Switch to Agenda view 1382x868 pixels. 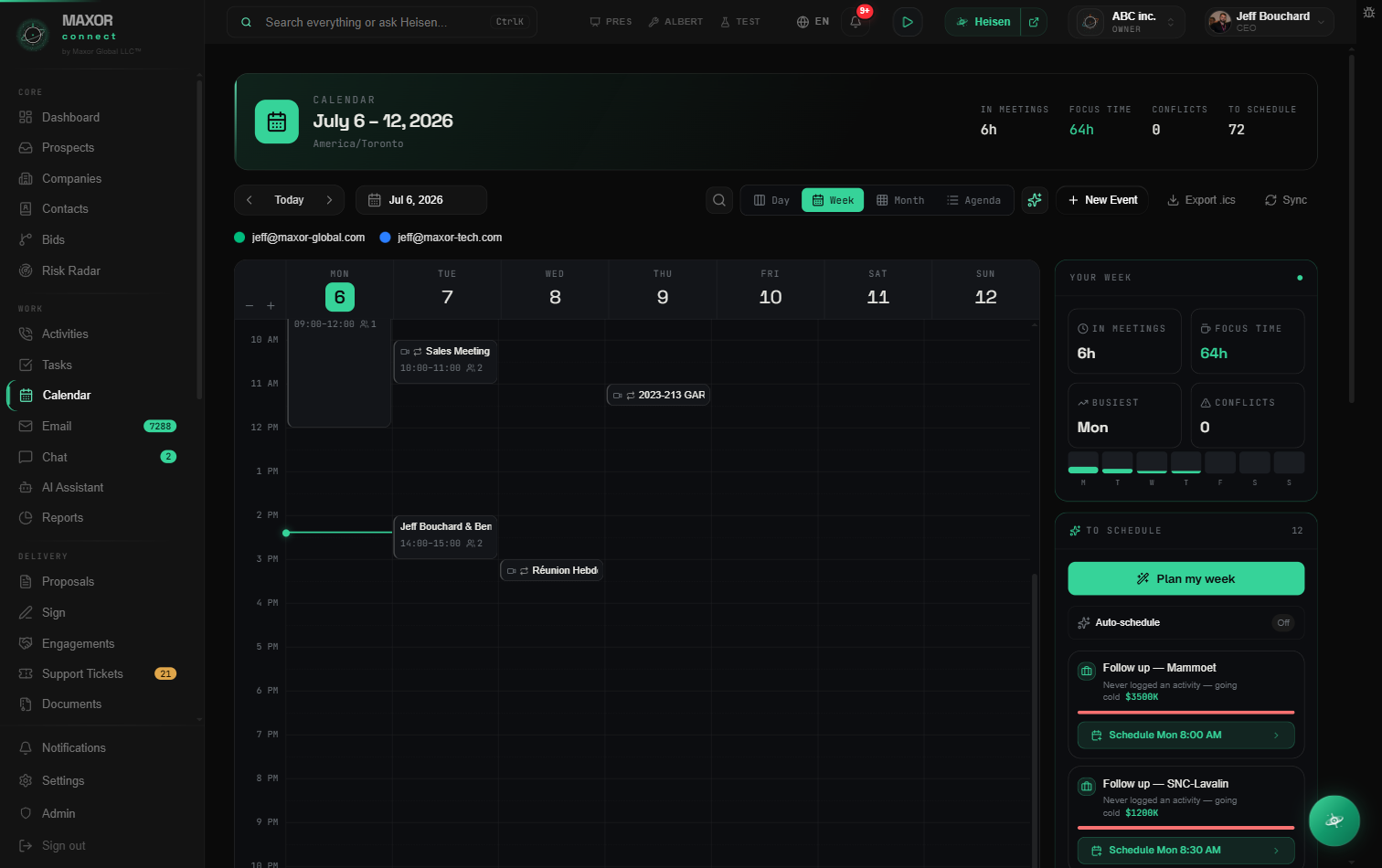pyautogui.click(x=974, y=200)
